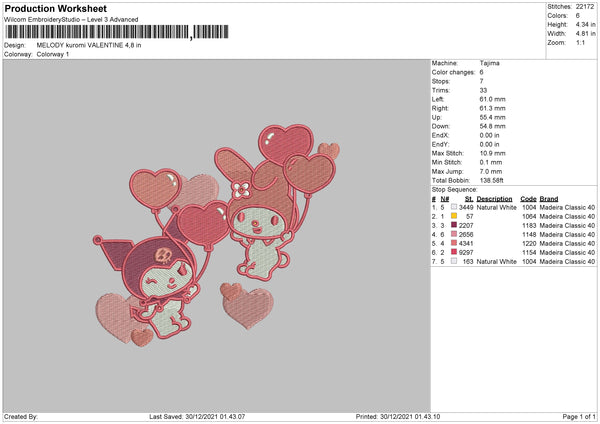Click the Left value 61.0 mm

coord(492,99)
